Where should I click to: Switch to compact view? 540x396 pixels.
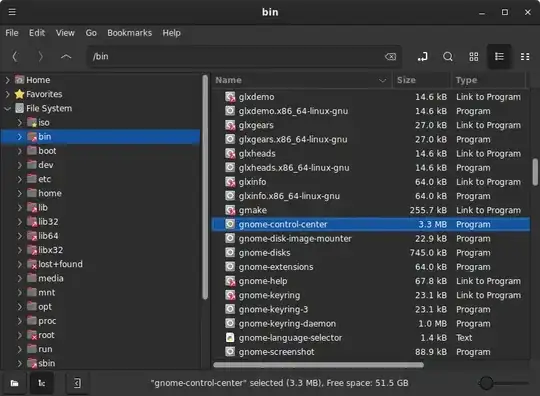pyautogui.click(x=525, y=56)
